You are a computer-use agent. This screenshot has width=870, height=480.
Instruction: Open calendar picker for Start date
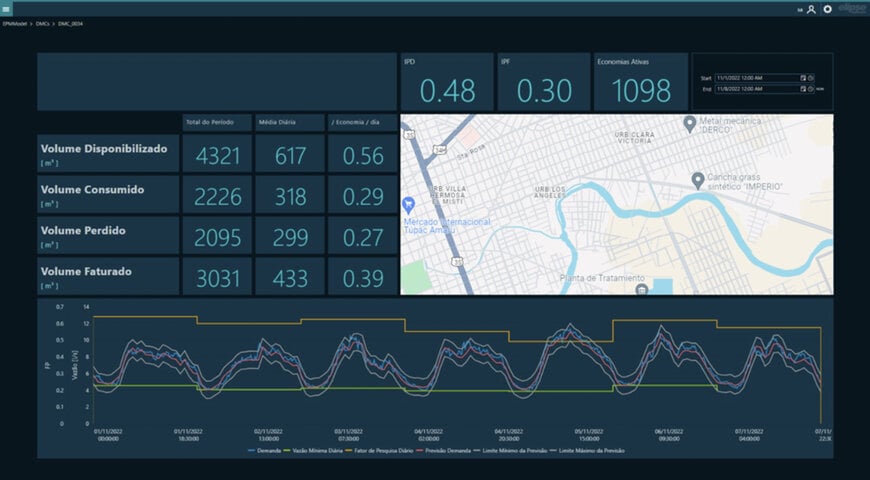[x=802, y=77]
